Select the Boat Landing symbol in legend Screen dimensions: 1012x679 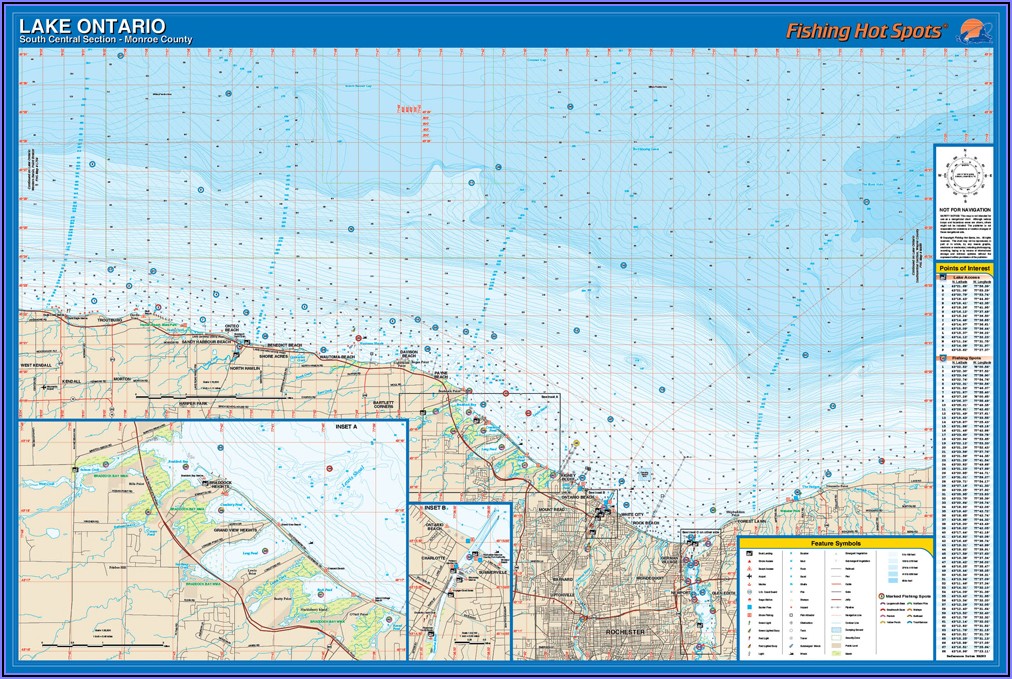(x=749, y=553)
